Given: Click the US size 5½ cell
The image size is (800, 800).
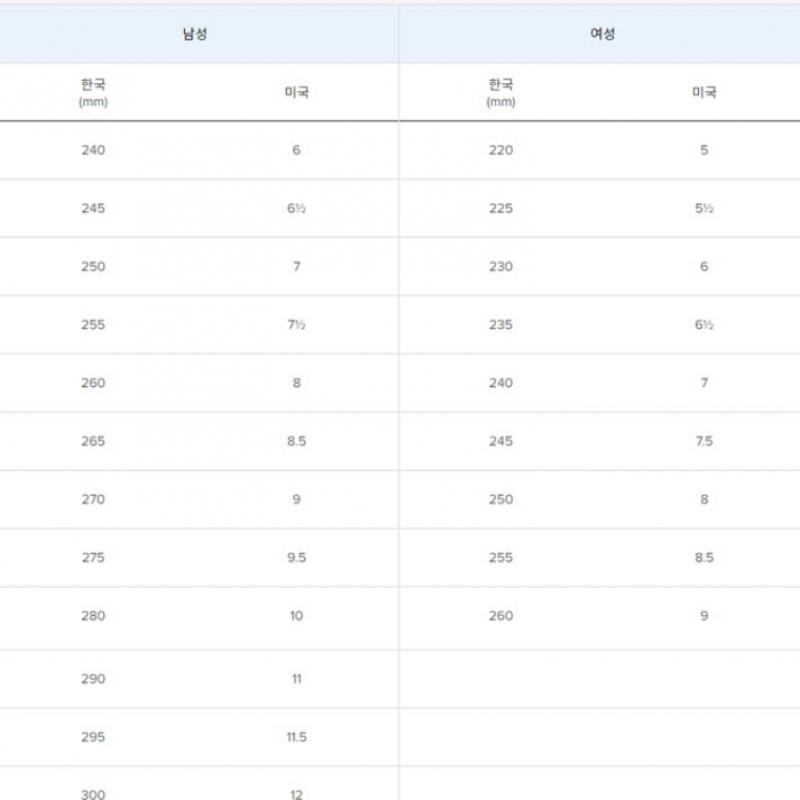Looking at the screenshot, I should click(704, 209).
